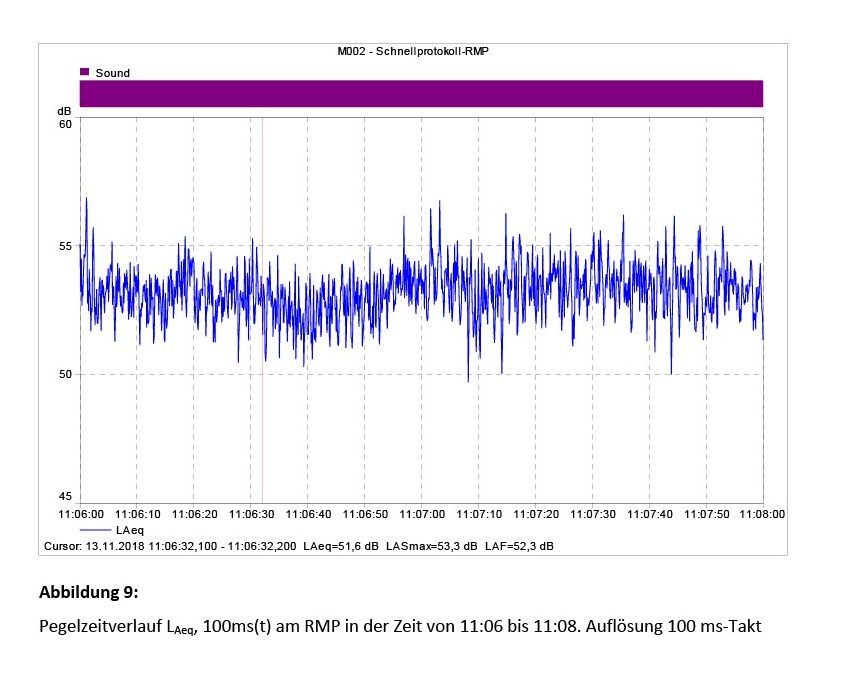Select the 11:06:40 time axis label
858x673 pixels.
click(308, 514)
